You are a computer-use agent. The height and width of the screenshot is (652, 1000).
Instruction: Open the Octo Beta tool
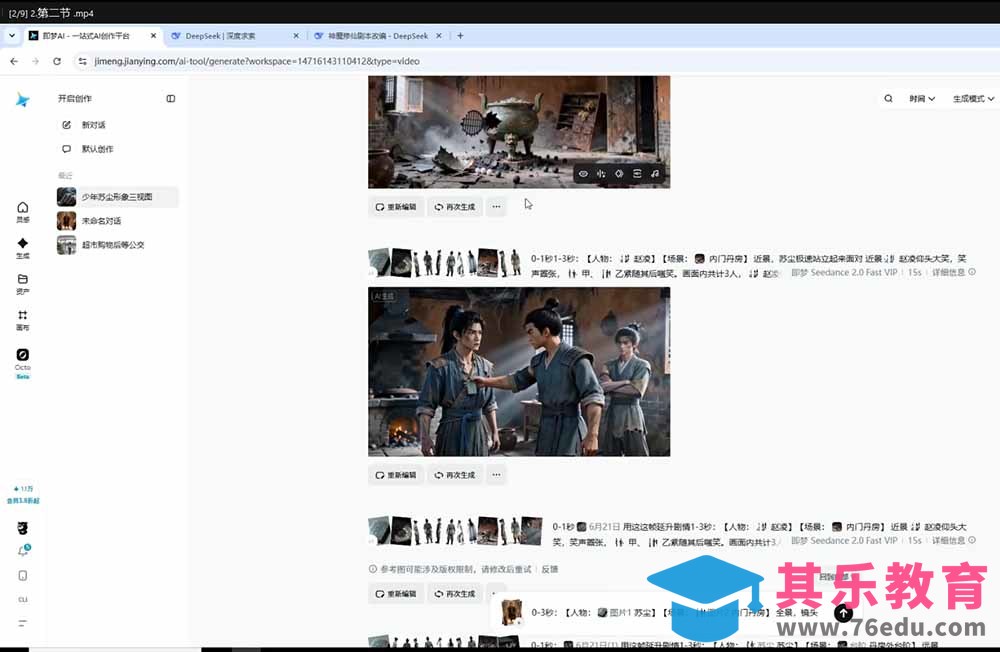pyautogui.click(x=22, y=363)
